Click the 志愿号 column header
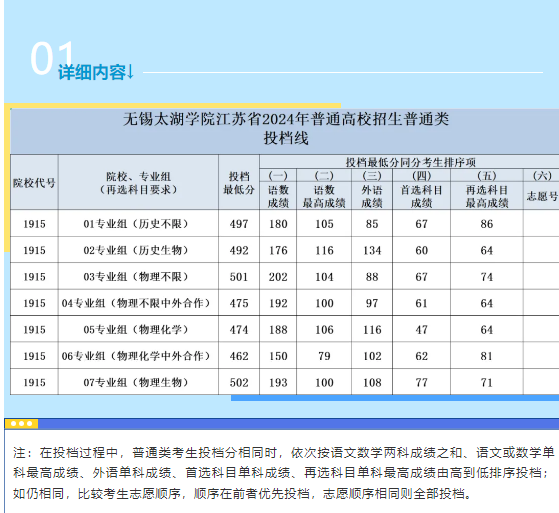559x513 pixels. 542,196
